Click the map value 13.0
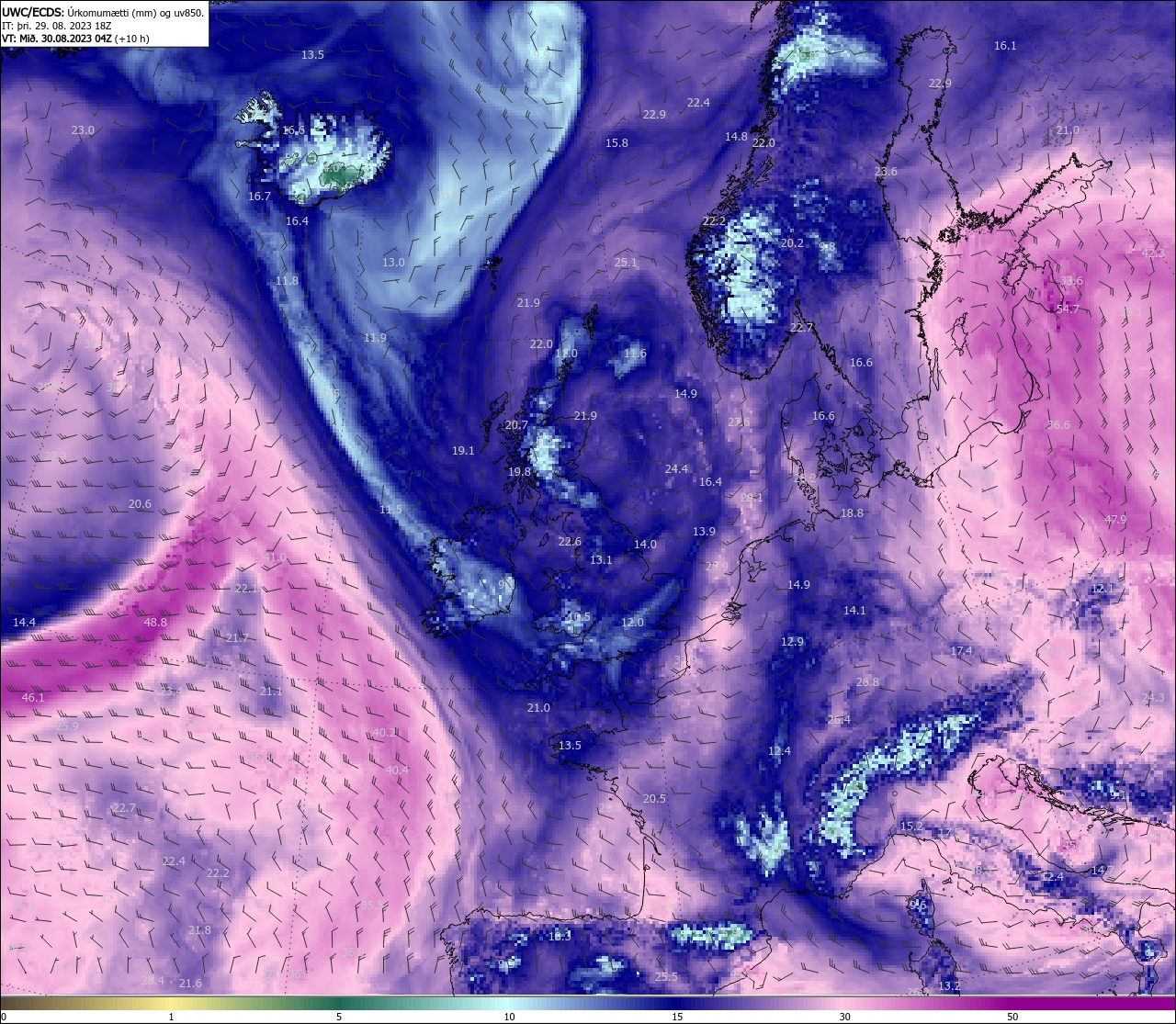 coord(393,263)
